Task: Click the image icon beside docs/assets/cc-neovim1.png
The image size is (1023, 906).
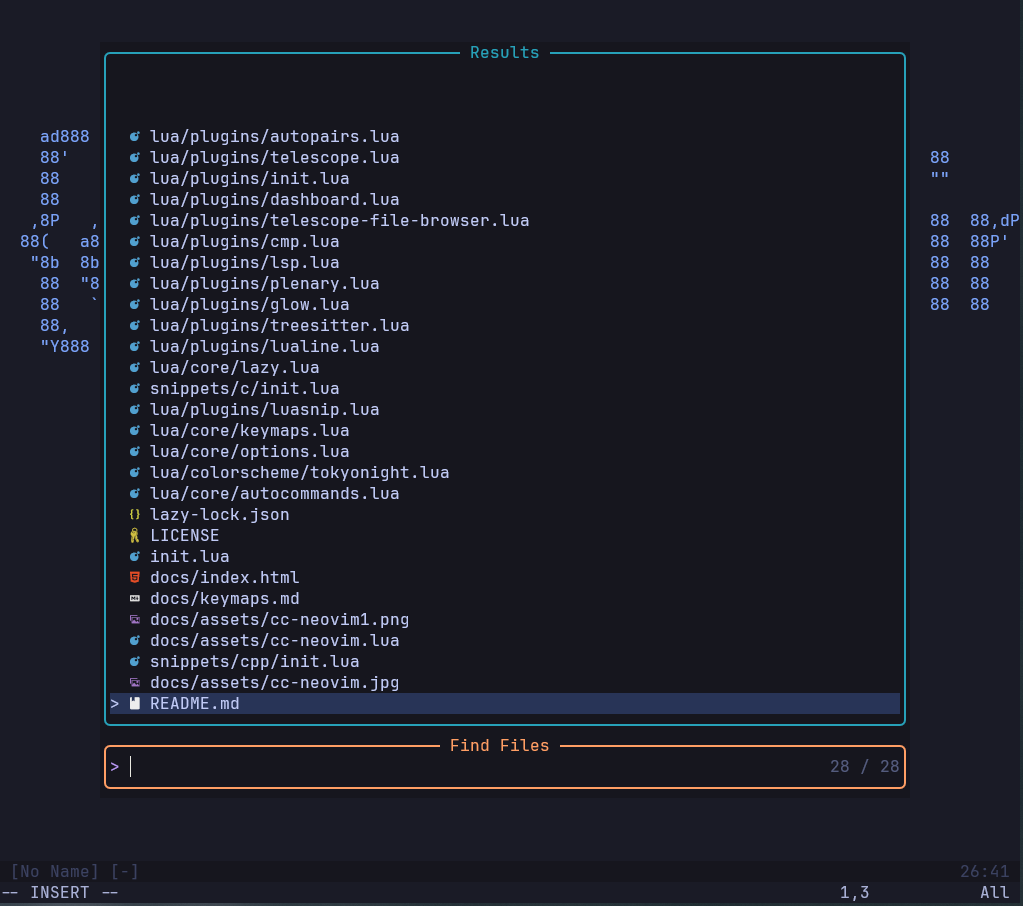Action: click(x=135, y=620)
